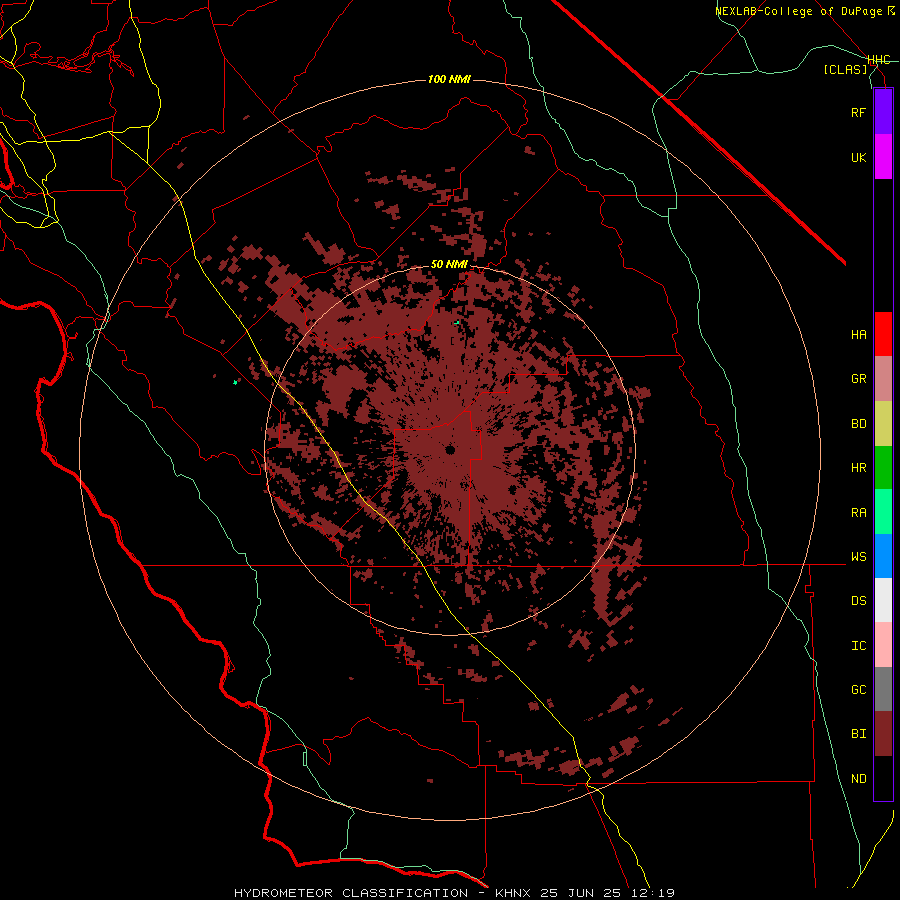
Task: Click the IC legend label
Action: (x=859, y=646)
